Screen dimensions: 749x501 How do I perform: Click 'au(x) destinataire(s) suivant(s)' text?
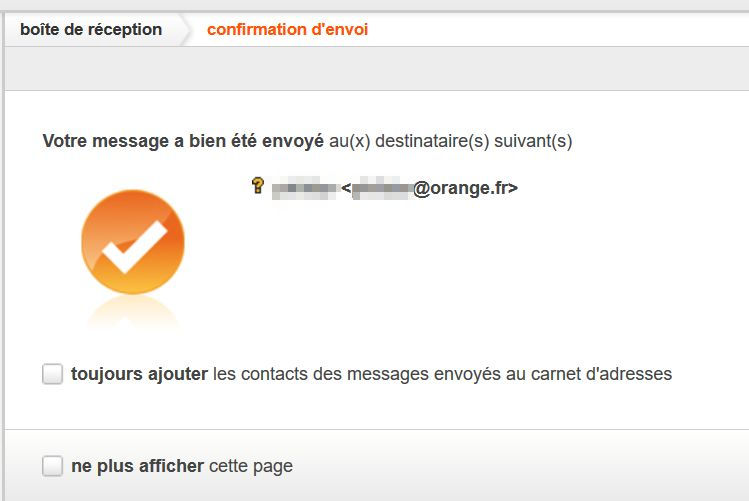(x=450, y=141)
